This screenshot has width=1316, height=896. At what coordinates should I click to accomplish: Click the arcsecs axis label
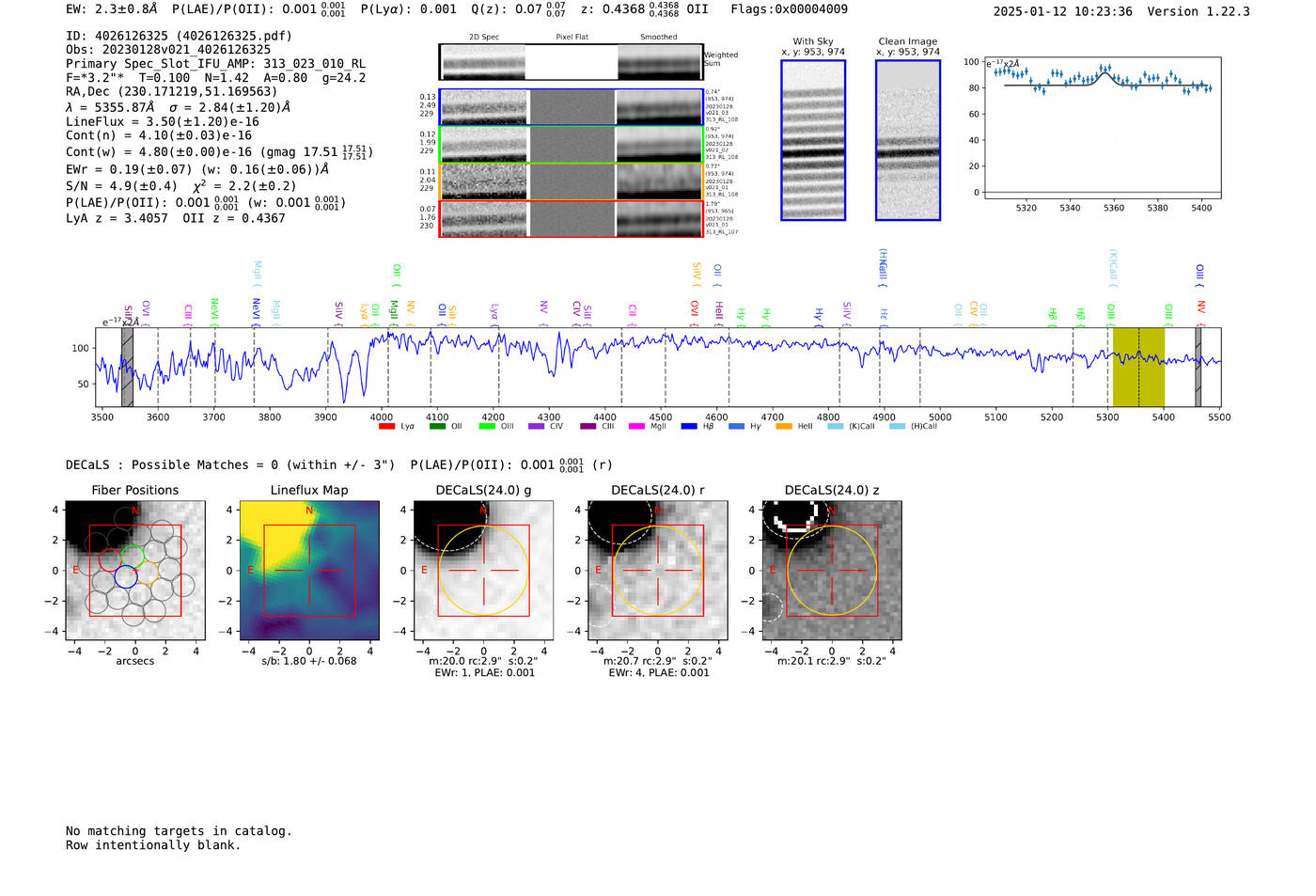click(135, 661)
